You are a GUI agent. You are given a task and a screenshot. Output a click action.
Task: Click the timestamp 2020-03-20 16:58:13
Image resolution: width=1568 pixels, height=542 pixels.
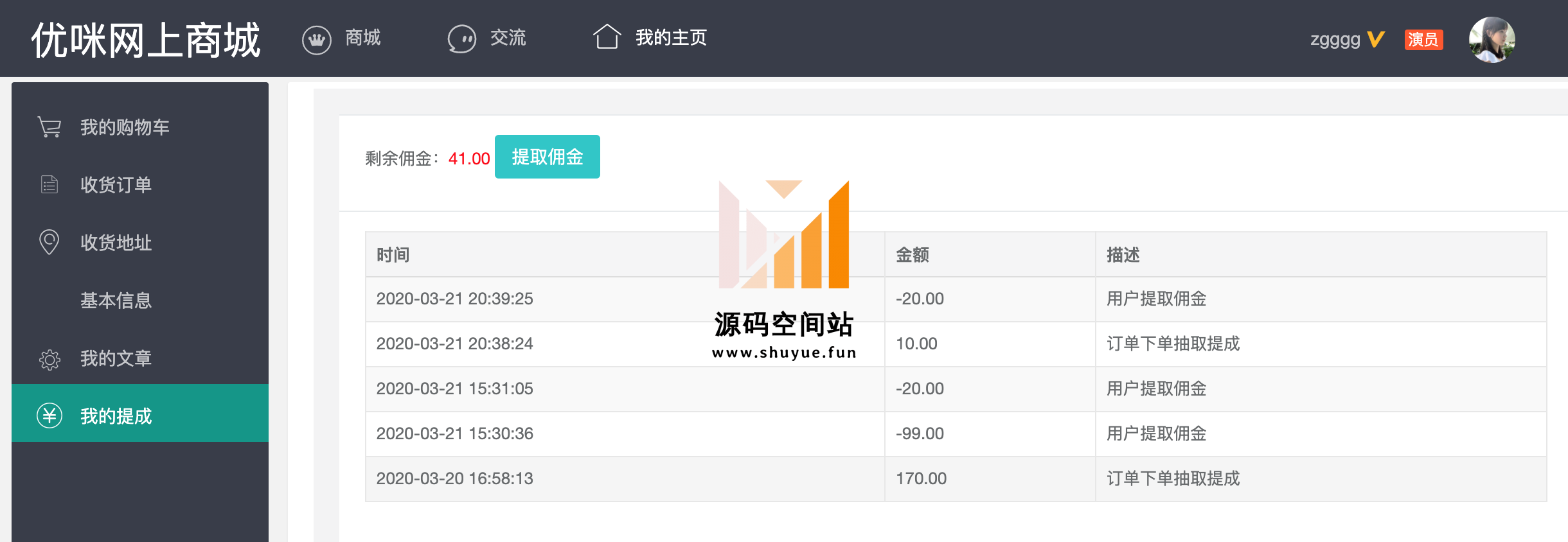point(455,478)
